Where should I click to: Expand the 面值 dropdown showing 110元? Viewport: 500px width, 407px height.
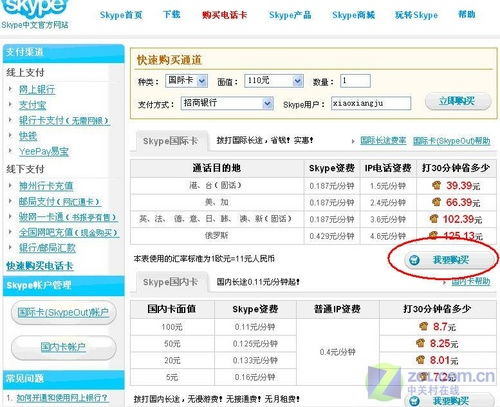tap(274, 81)
